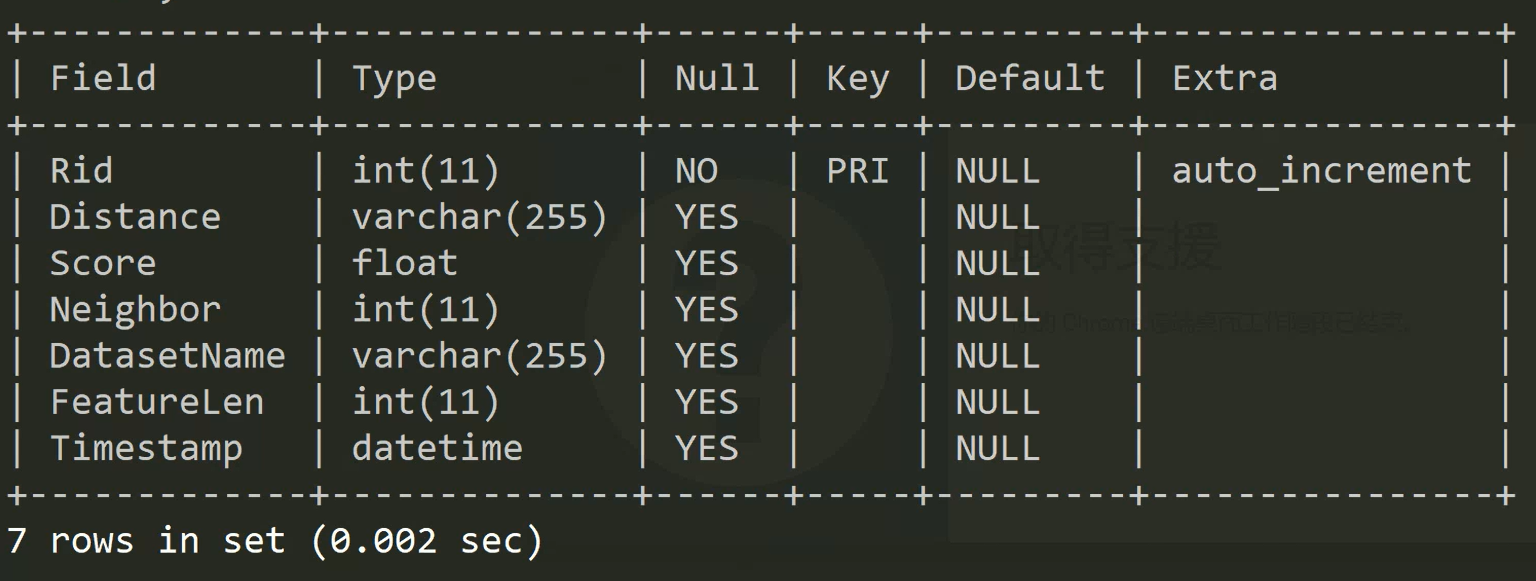Select the Distance field name
Viewport: 1536px width, 581px height.
point(135,216)
